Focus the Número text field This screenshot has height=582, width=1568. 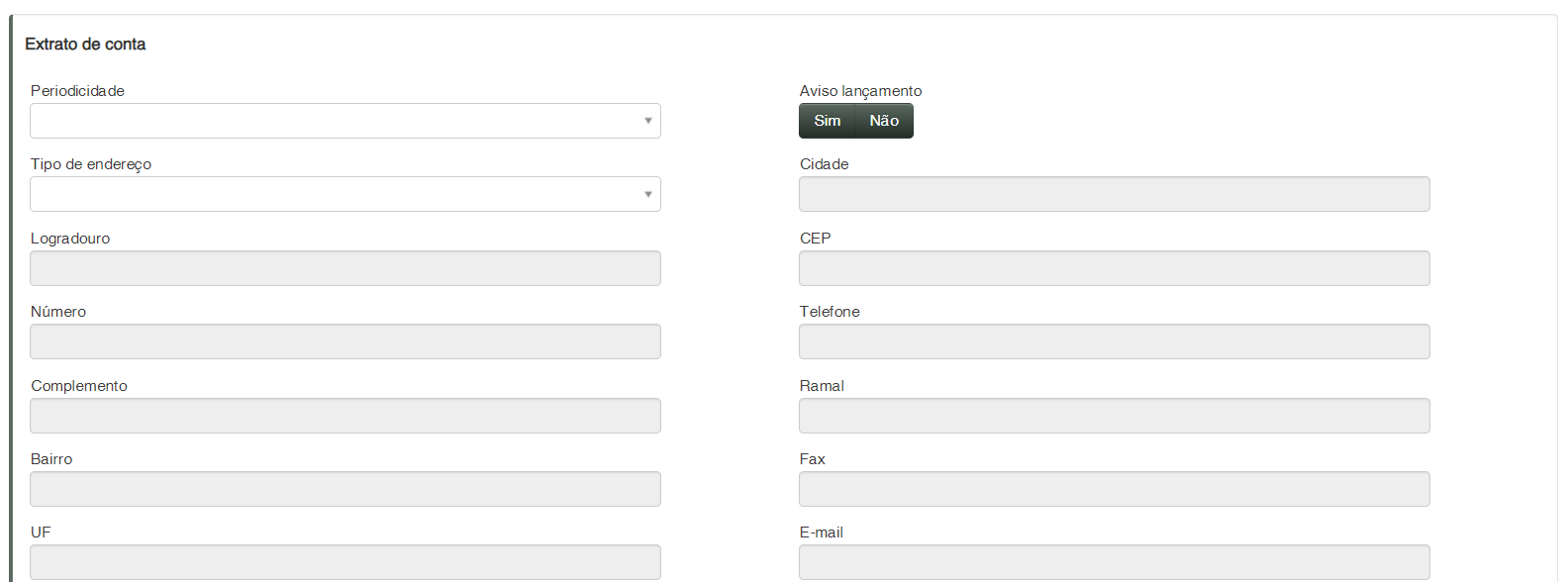click(344, 341)
